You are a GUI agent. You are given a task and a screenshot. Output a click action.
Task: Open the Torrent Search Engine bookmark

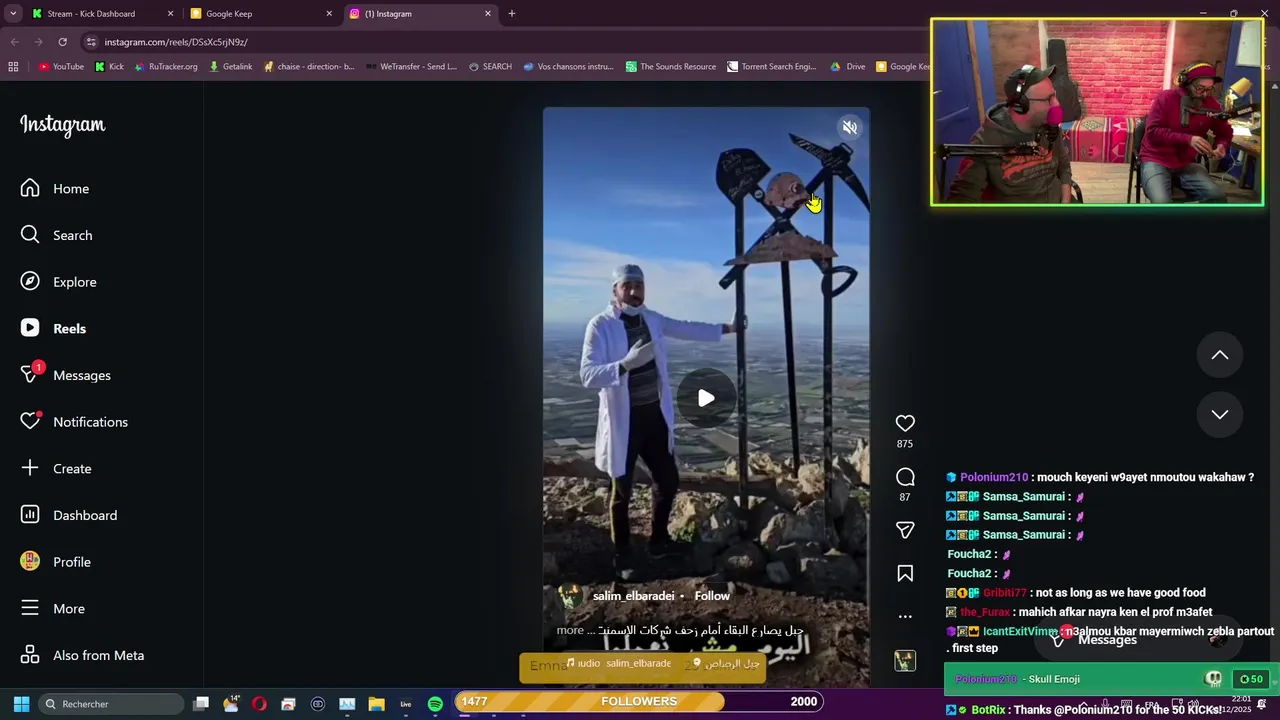pyautogui.click(x=772, y=67)
